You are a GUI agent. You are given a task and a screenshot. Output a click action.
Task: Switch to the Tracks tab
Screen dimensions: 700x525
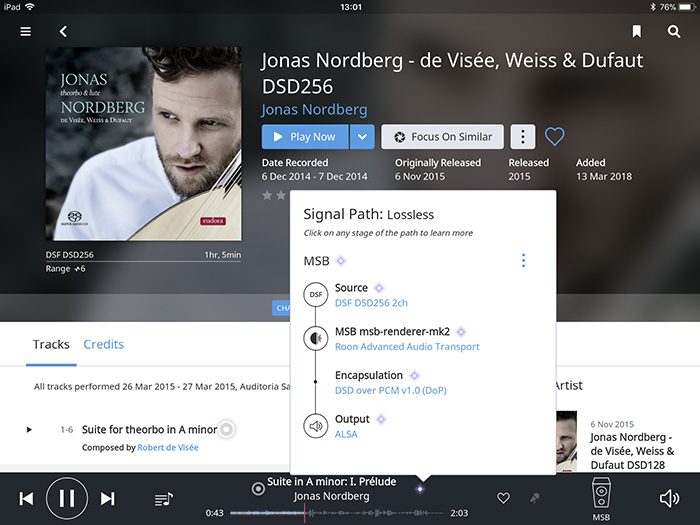[x=51, y=344]
